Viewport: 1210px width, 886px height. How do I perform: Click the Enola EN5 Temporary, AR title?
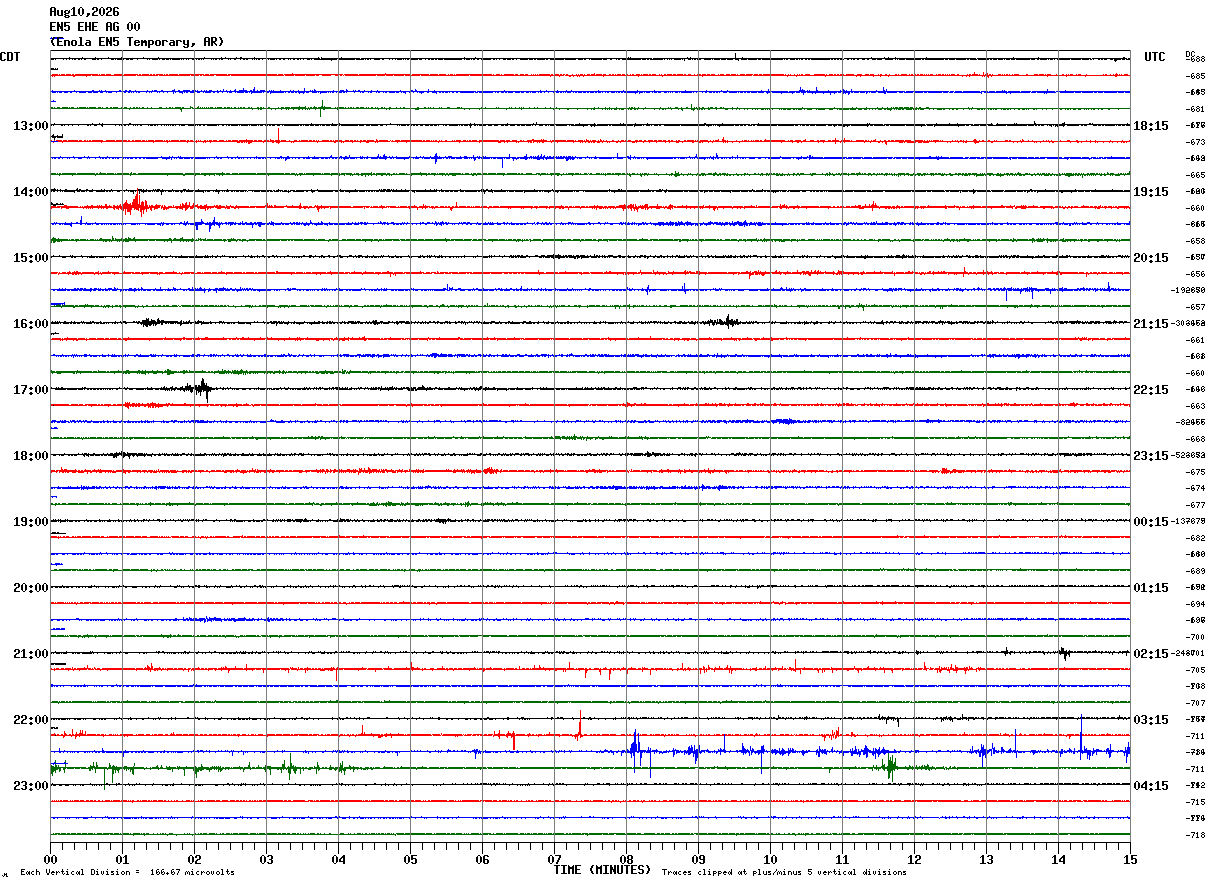pyautogui.click(x=137, y=42)
